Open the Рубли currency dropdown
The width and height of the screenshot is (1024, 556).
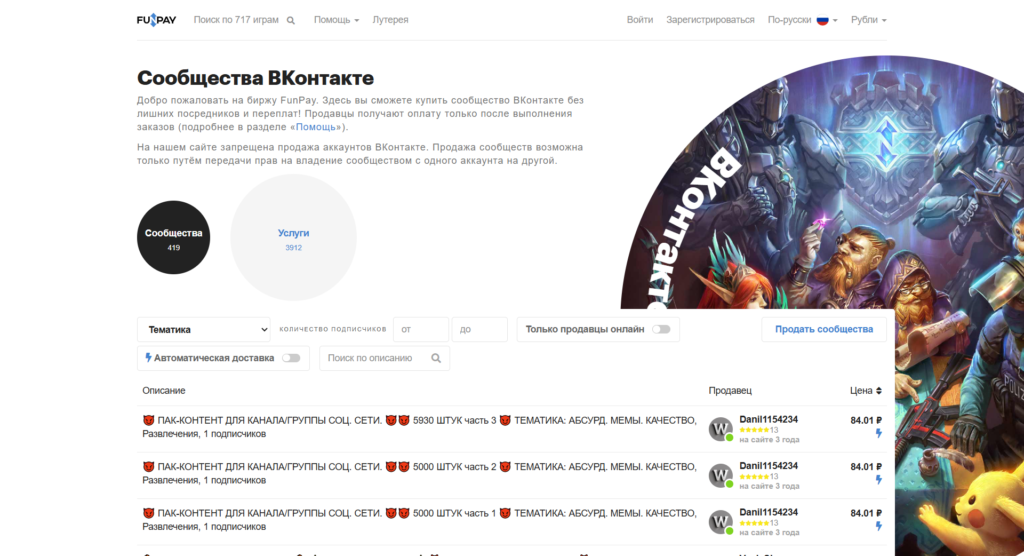868,20
